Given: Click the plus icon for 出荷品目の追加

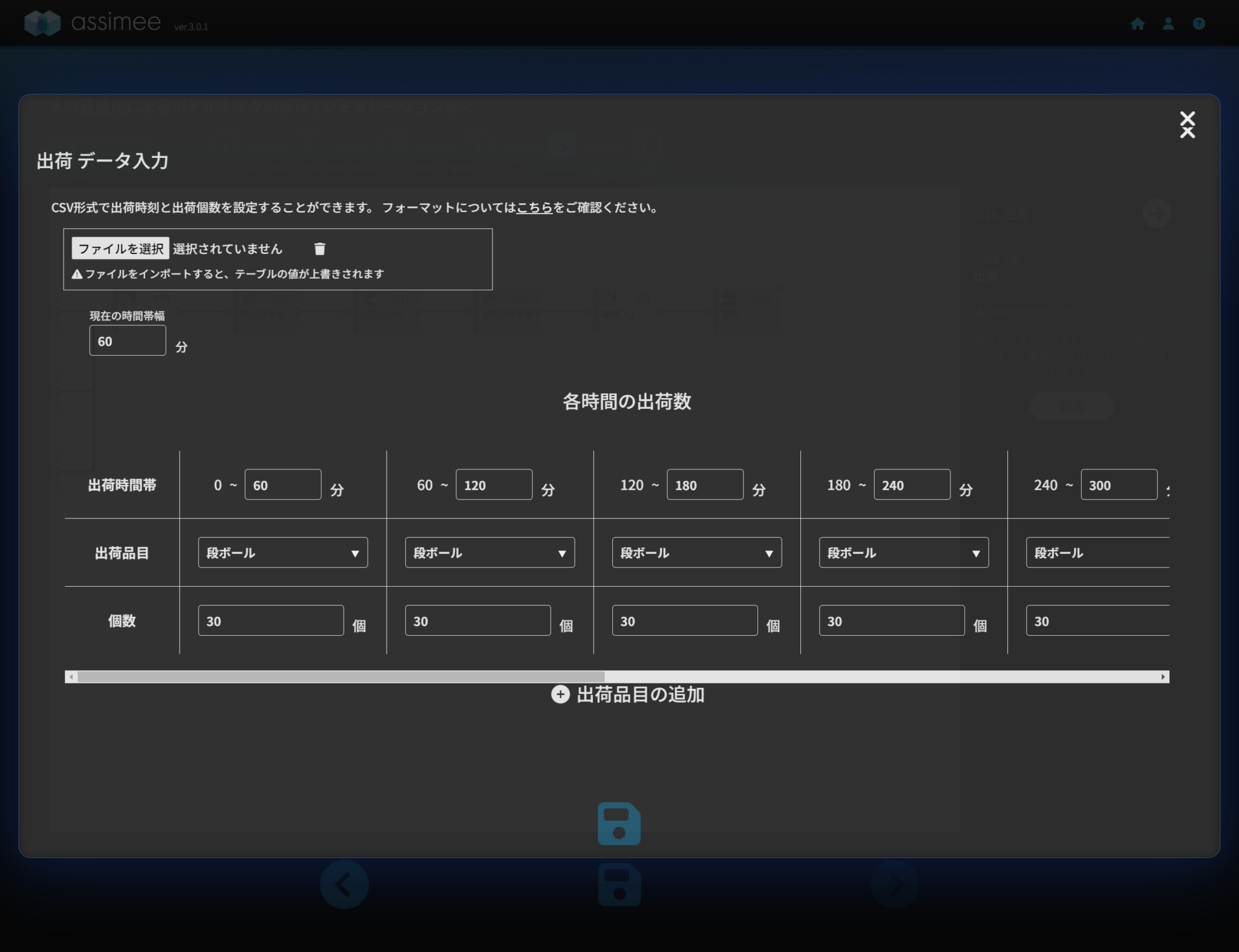Looking at the screenshot, I should tap(560, 694).
